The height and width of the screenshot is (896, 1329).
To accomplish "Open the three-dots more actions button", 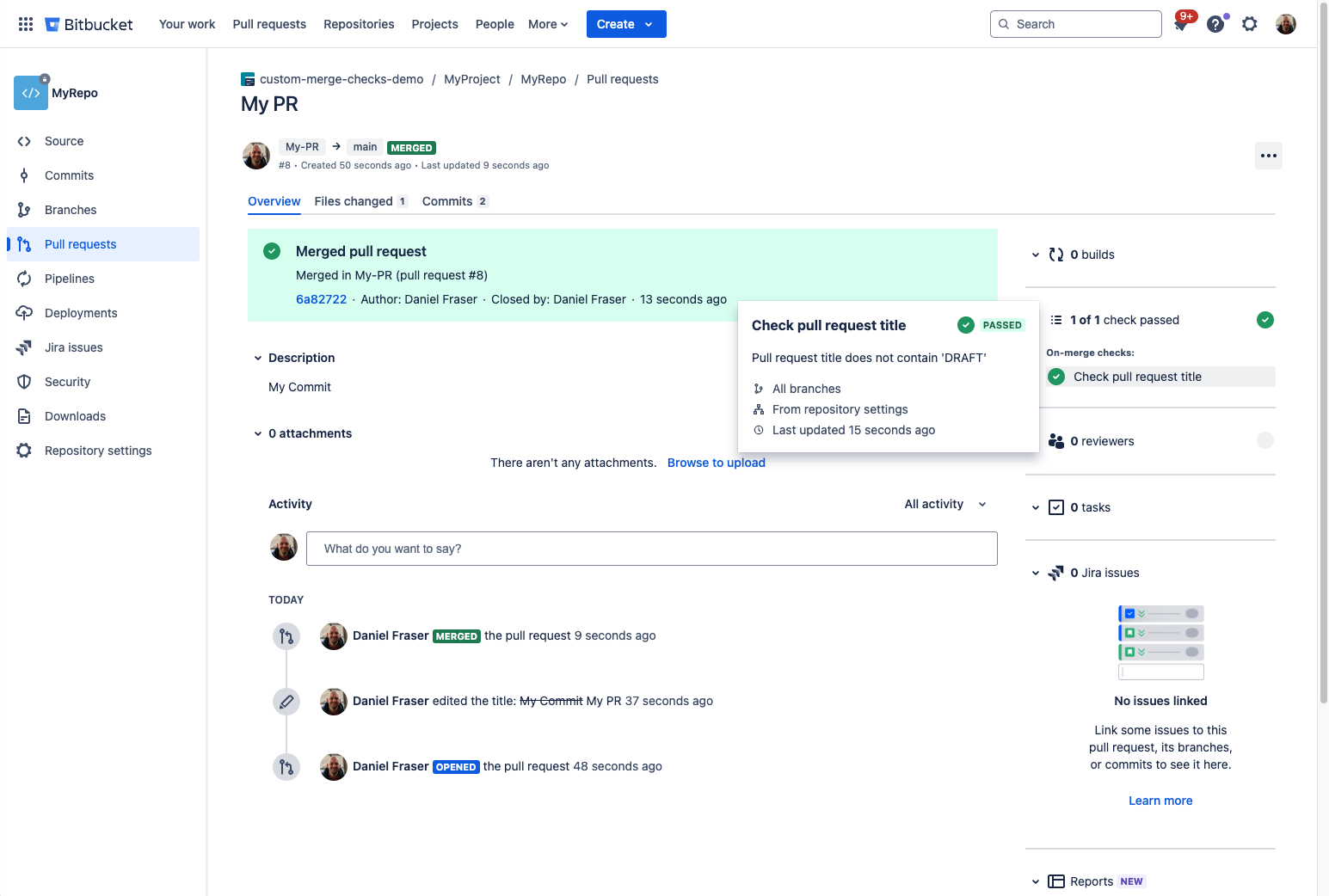I will 1268,156.
